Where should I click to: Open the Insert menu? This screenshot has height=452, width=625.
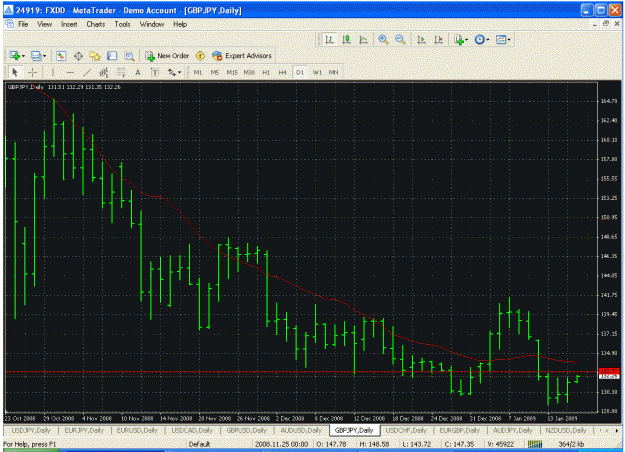(x=69, y=24)
